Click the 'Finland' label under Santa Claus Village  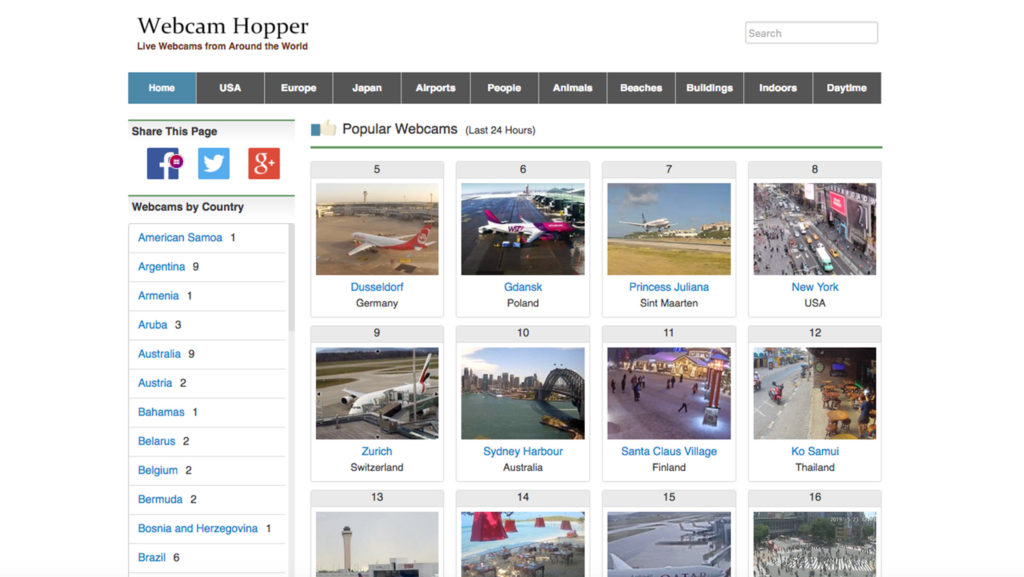pyautogui.click(x=669, y=467)
